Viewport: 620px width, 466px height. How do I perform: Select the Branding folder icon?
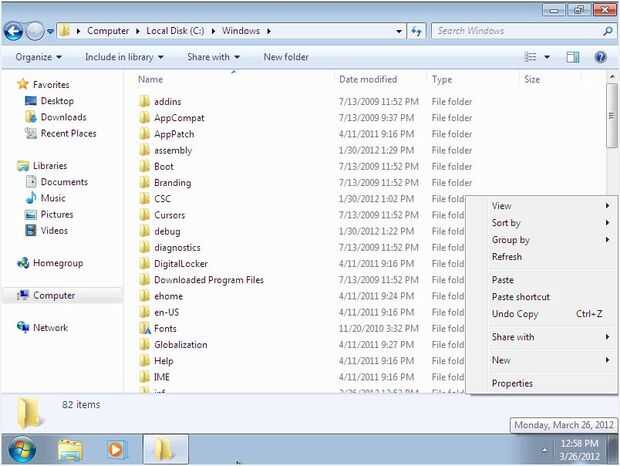click(x=144, y=182)
